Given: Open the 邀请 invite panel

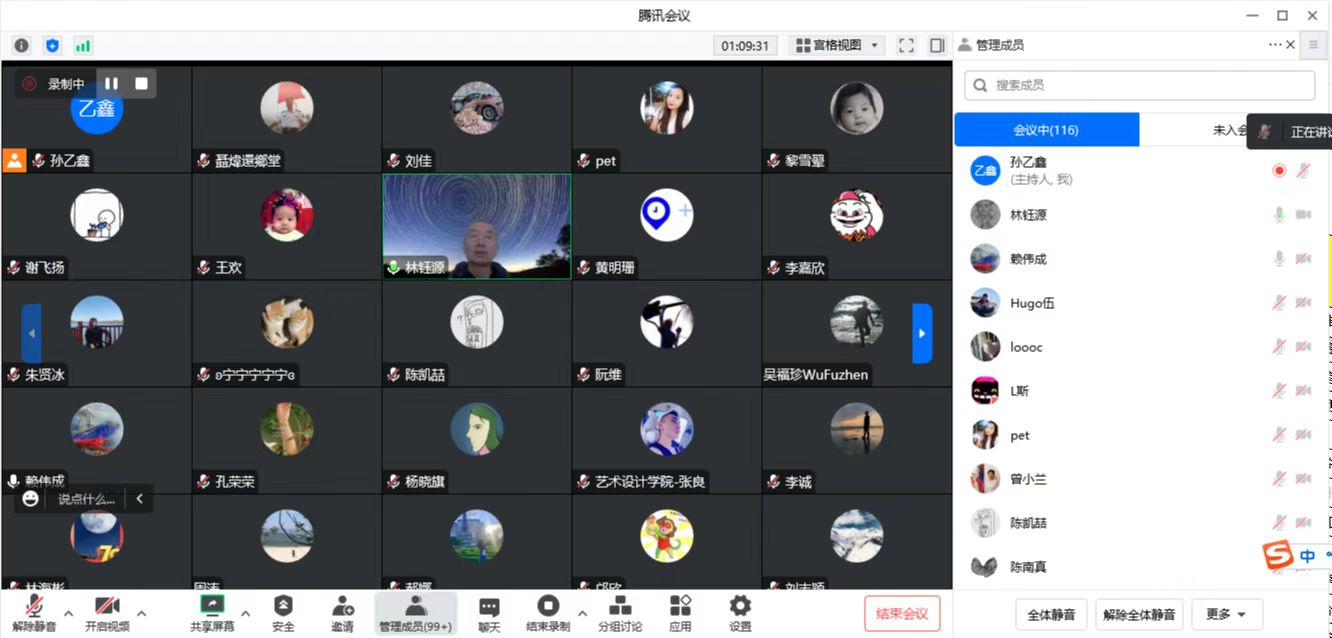Looking at the screenshot, I should (342, 612).
